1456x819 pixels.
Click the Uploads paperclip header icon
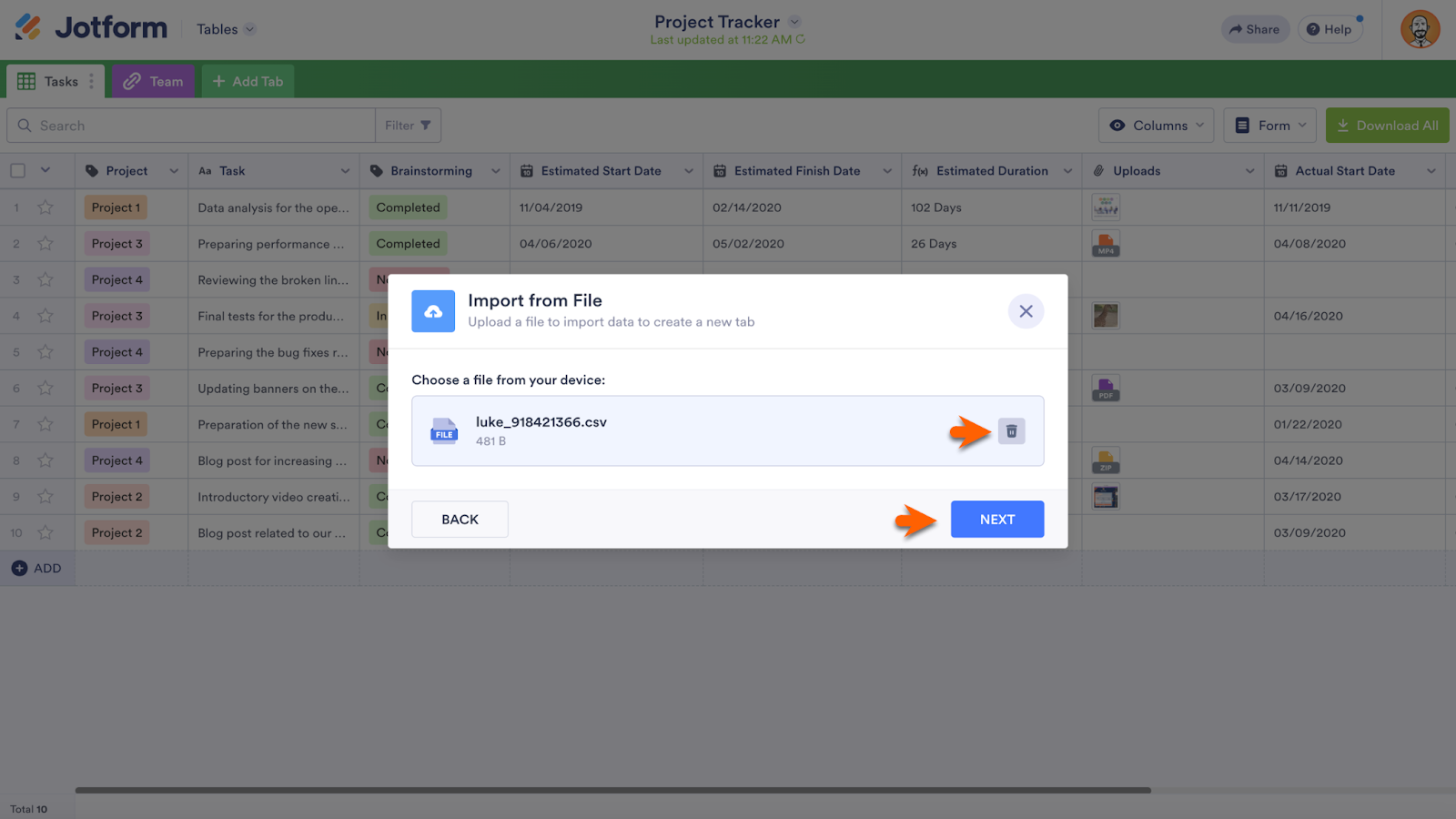1098,171
